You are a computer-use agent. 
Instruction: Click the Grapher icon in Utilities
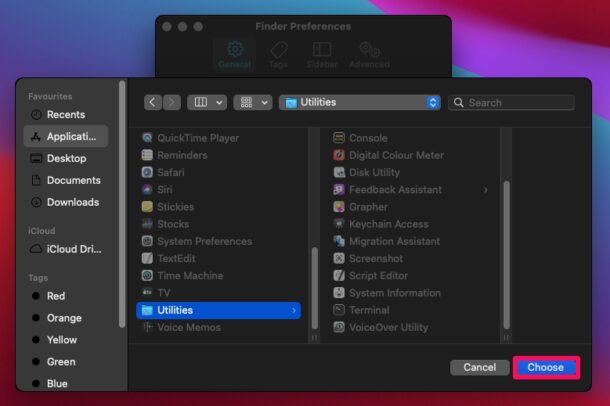[340, 207]
